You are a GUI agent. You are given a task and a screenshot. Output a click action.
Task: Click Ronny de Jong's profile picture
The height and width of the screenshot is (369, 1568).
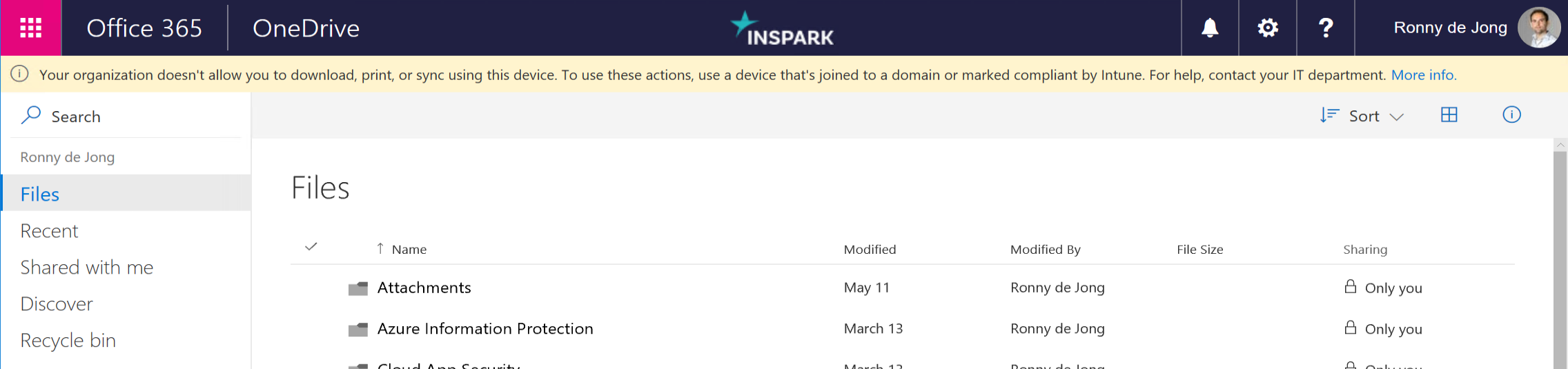(x=1538, y=28)
